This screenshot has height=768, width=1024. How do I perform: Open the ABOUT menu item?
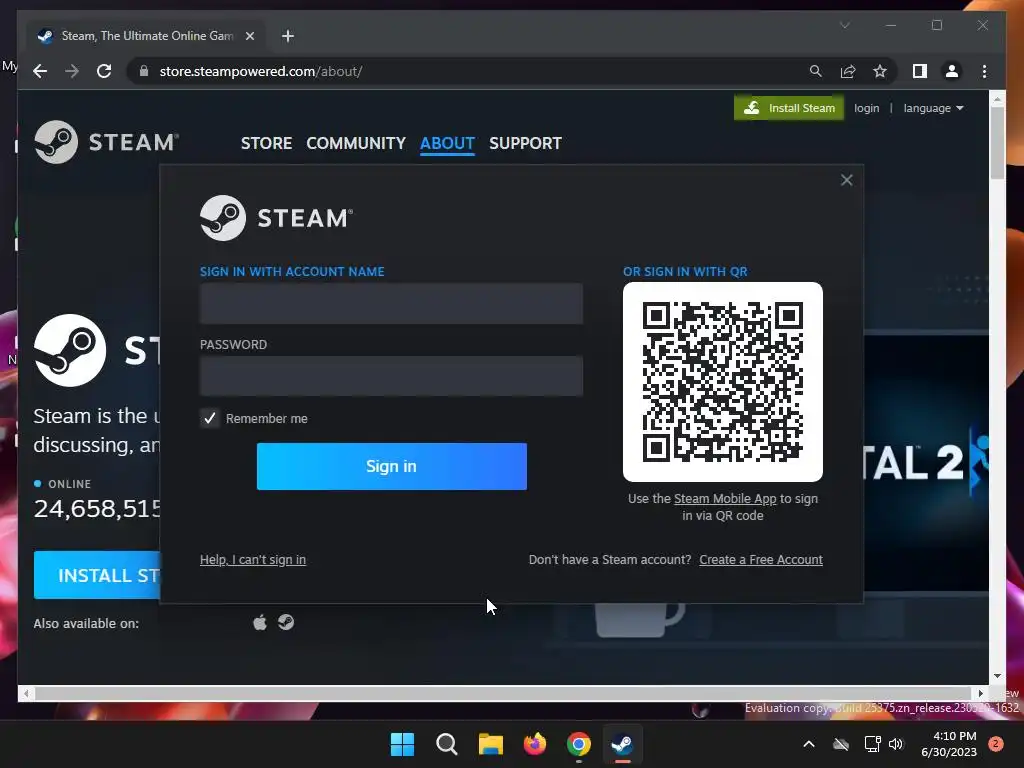click(x=447, y=143)
